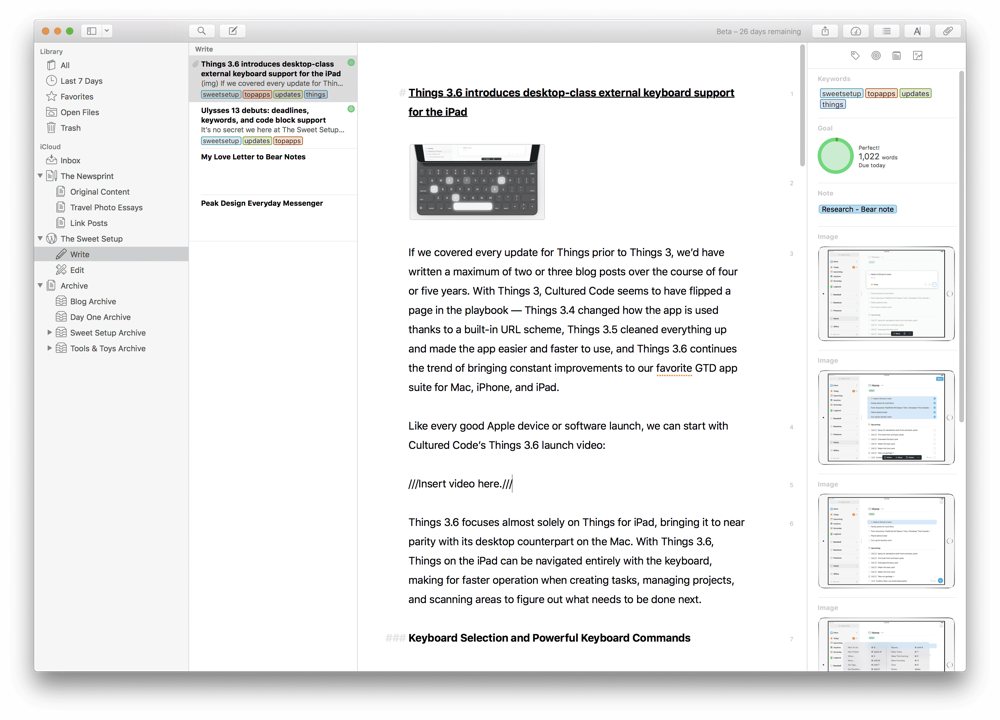The width and height of the screenshot is (1000, 720).
Task: Toggle the library sidebar view button
Action: [92, 31]
